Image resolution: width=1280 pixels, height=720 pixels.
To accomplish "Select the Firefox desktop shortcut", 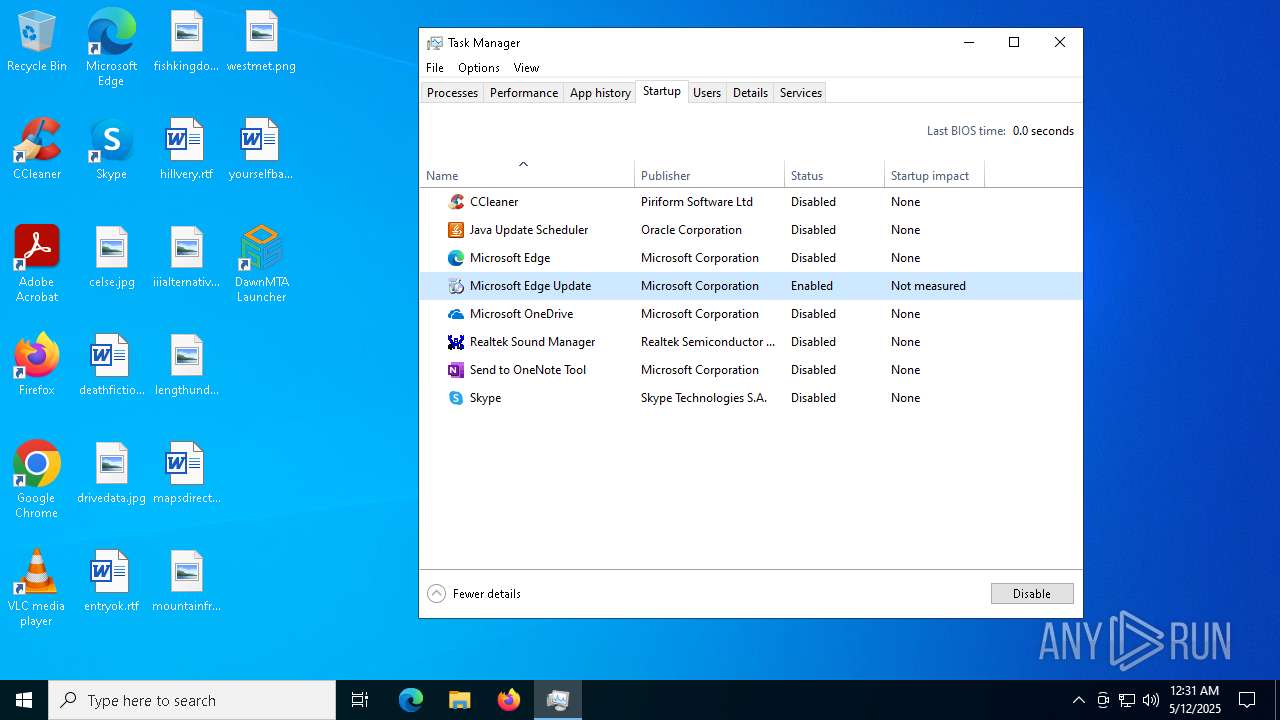I will 37,365.
